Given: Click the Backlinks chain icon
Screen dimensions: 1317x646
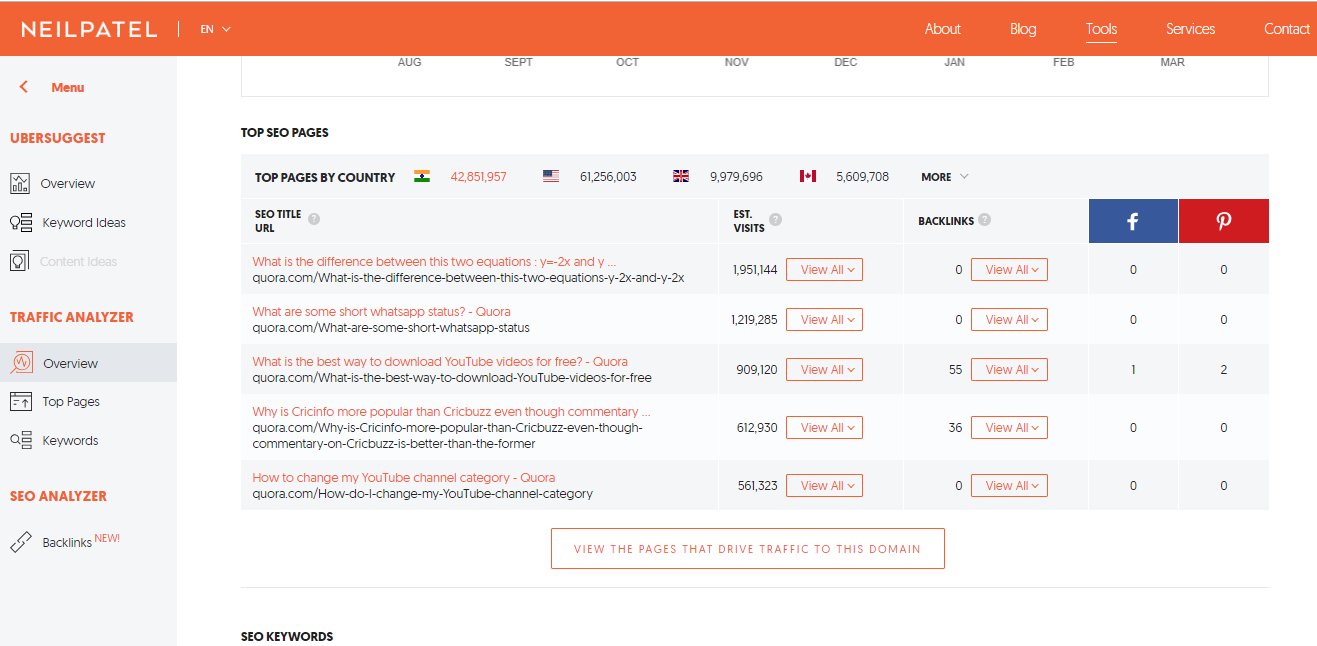Looking at the screenshot, I should (x=21, y=542).
